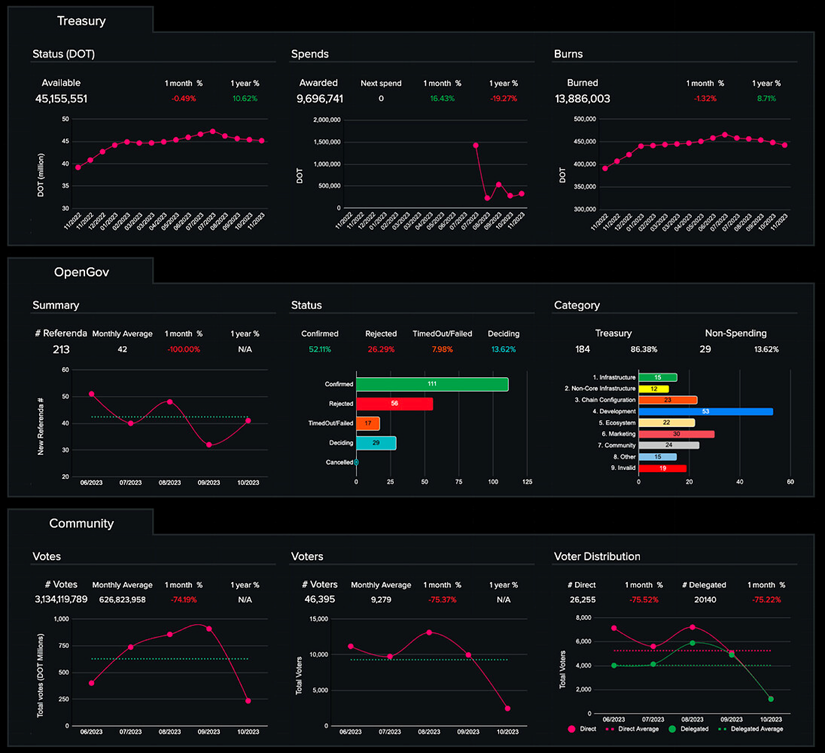
Task: Click the TimedOut/Failed percentage 7.98%
Action: [x=442, y=349]
